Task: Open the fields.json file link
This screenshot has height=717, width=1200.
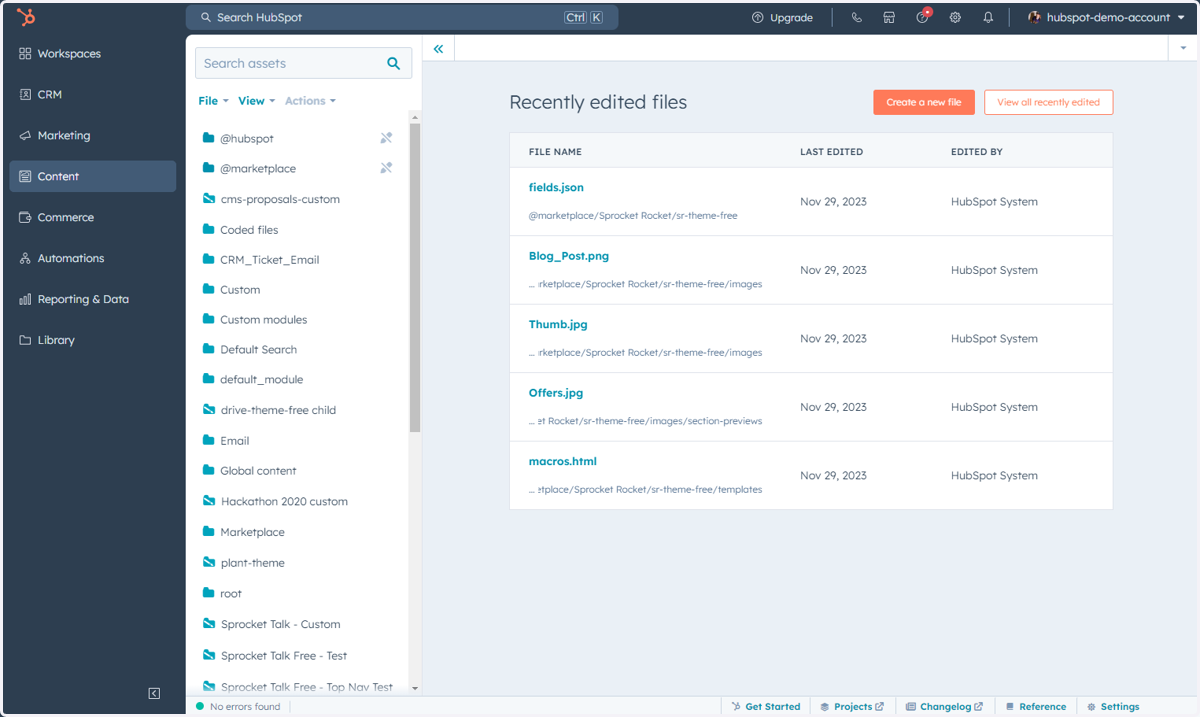Action: click(x=556, y=188)
